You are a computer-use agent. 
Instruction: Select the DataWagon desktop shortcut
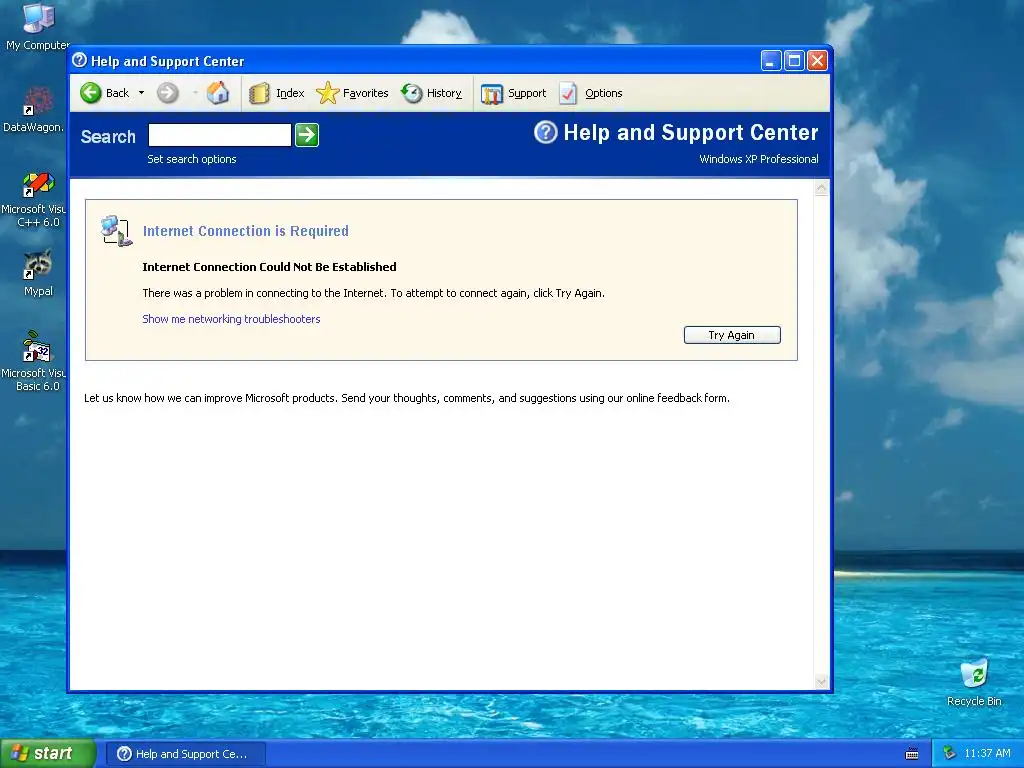pyautogui.click(x=34, y=109)
